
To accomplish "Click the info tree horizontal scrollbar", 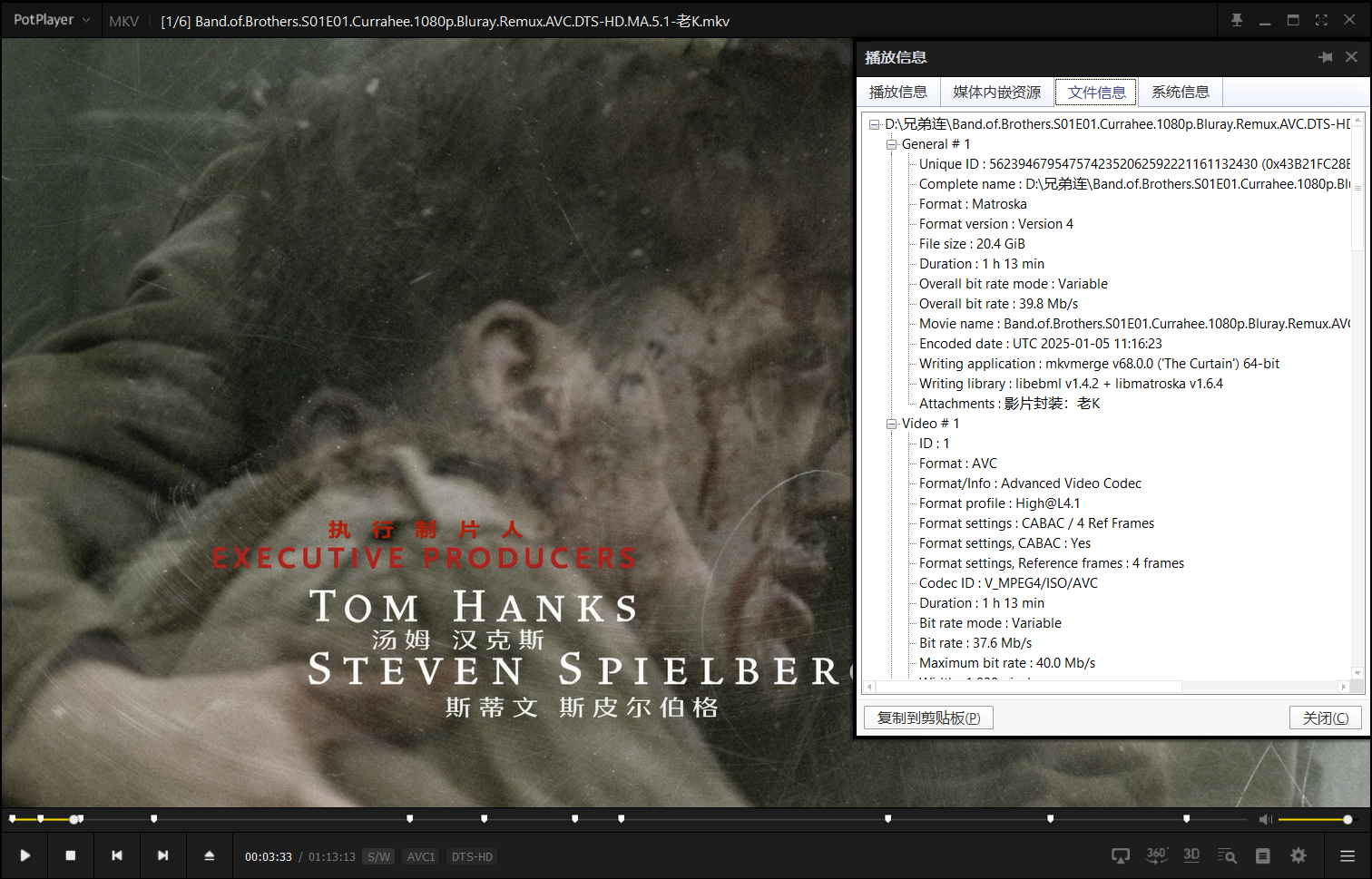I will point(1029,687).
